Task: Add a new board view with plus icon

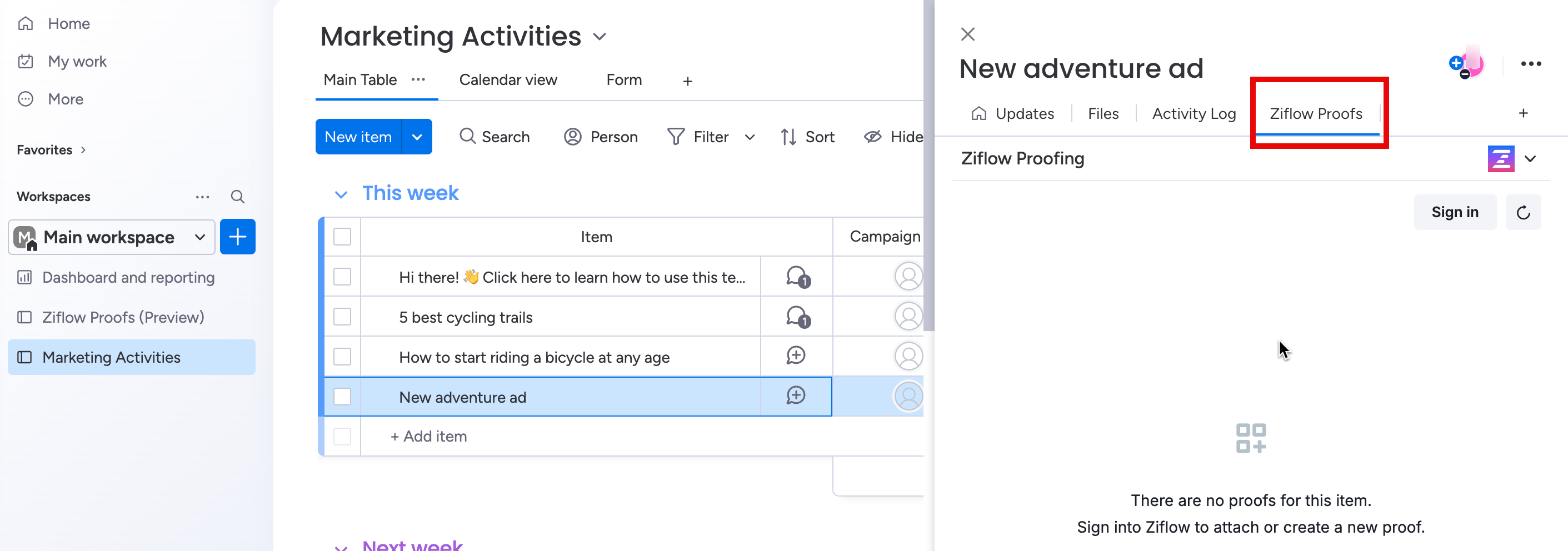Action: click(687, 81)
